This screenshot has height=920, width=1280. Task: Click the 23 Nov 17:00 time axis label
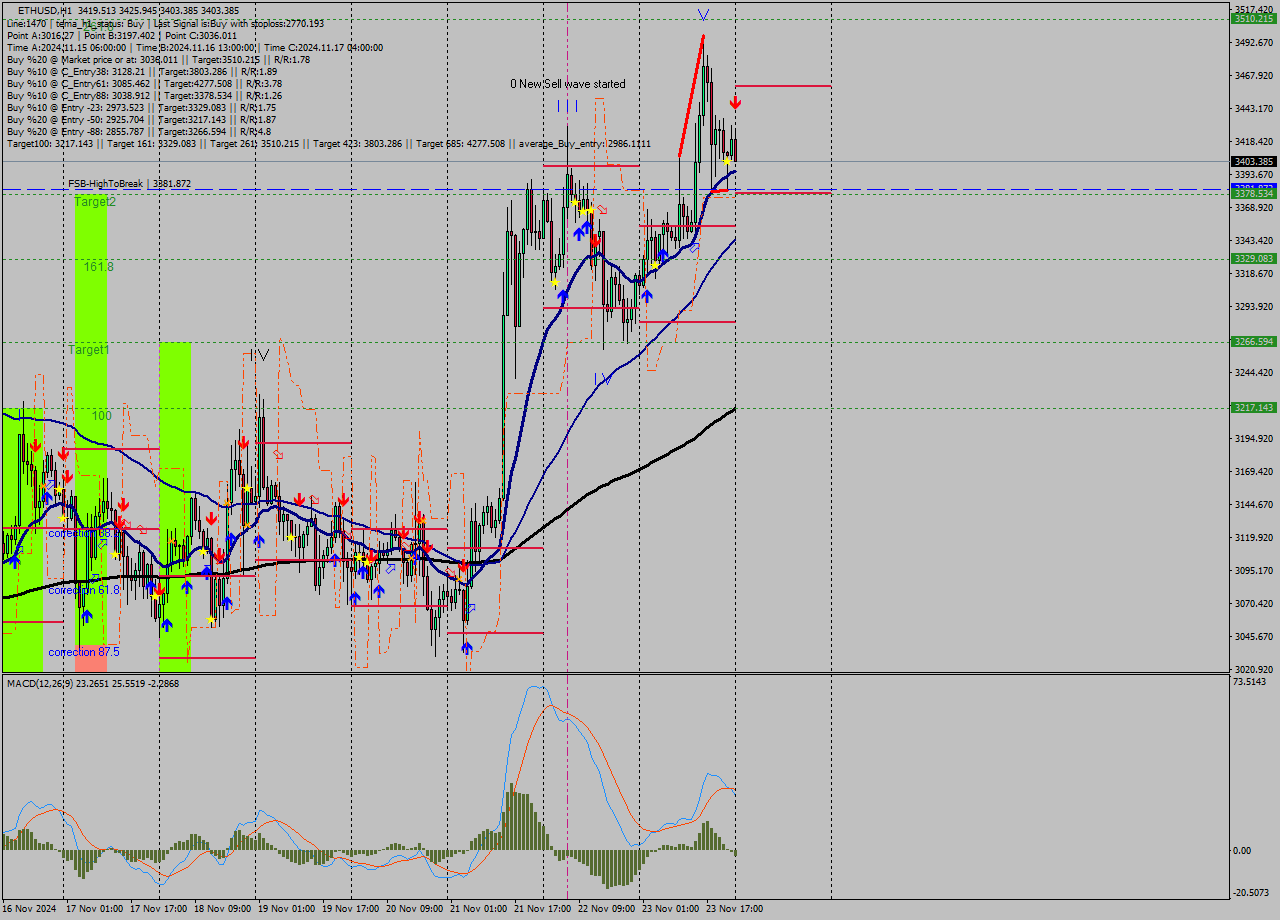[733, 907]
